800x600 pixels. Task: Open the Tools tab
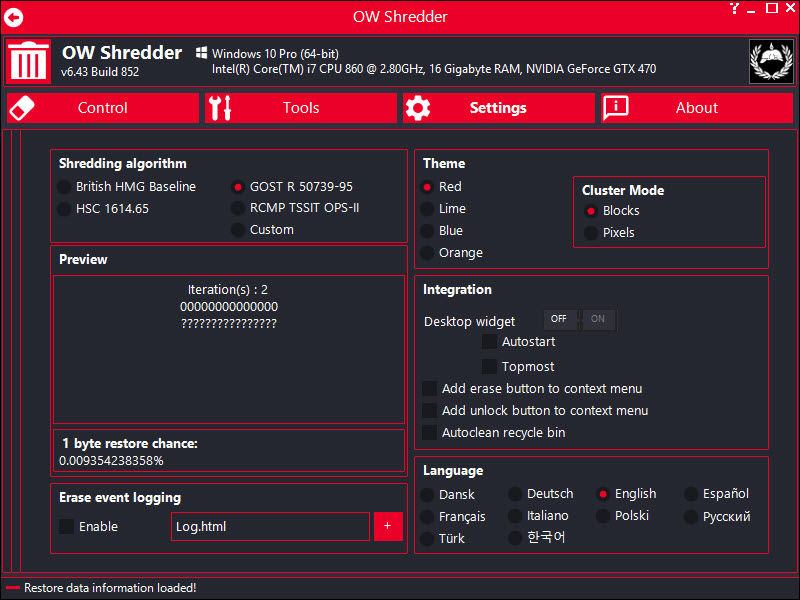click(x=301, y=108)
